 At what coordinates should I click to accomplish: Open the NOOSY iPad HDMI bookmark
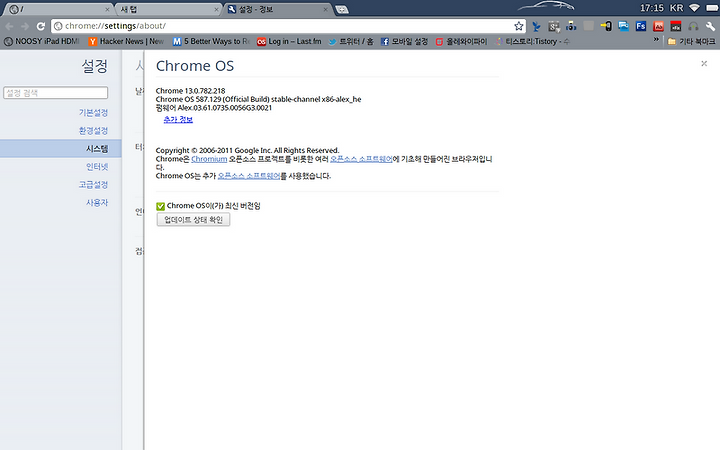pyautogui.click(x=42, y=41)
